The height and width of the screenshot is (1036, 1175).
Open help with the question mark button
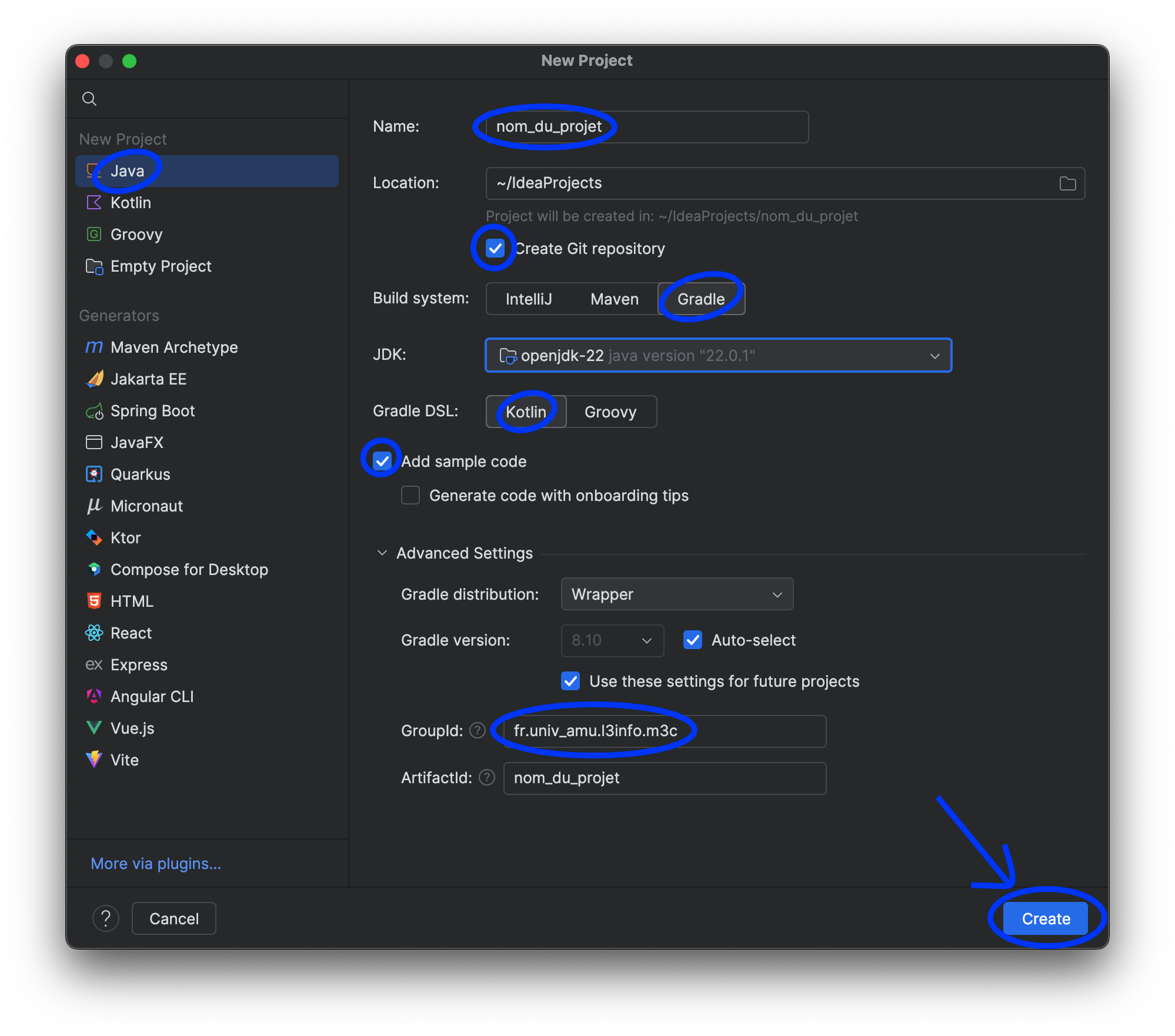106,918
